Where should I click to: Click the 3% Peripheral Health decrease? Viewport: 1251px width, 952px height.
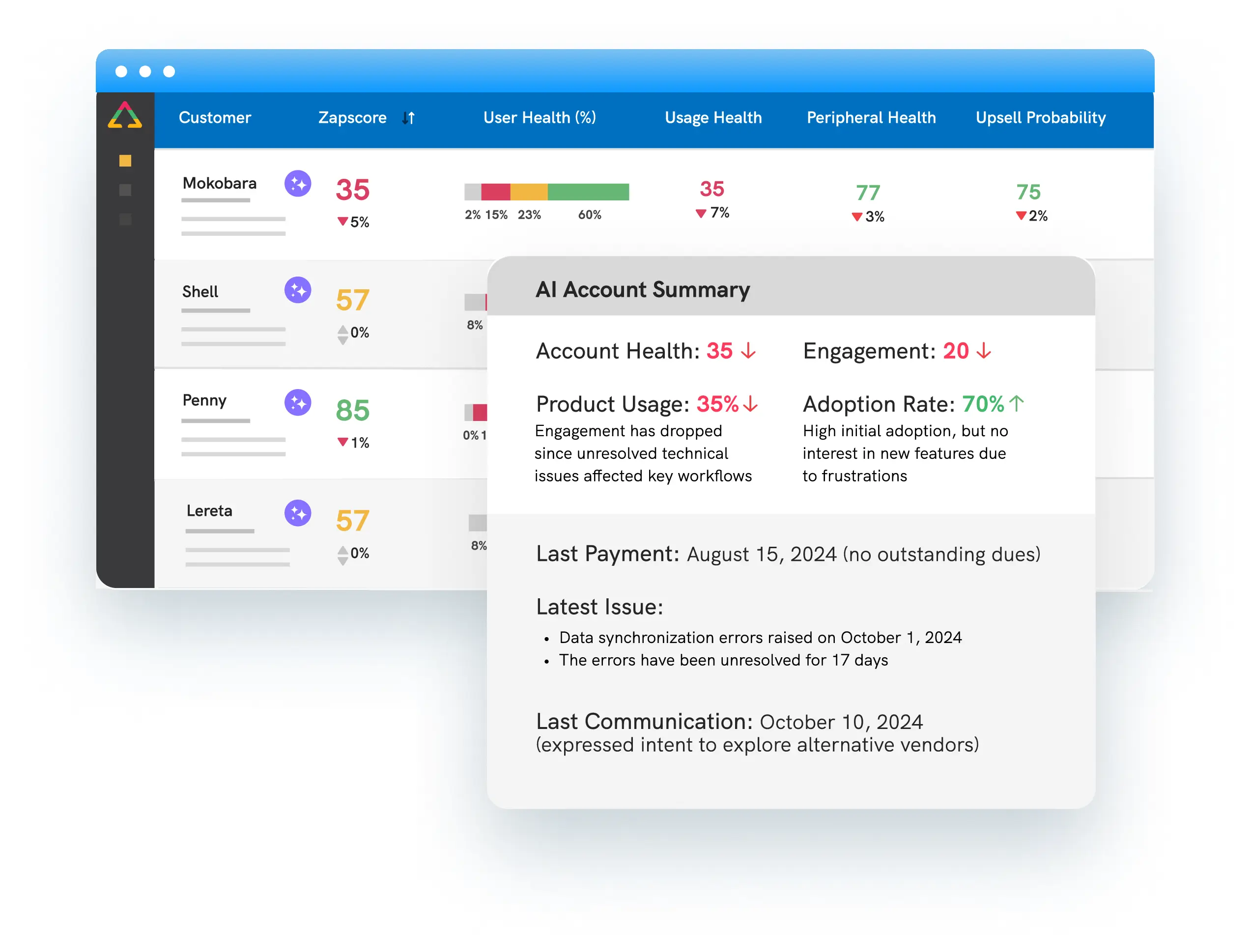click(x=868, y=217)
